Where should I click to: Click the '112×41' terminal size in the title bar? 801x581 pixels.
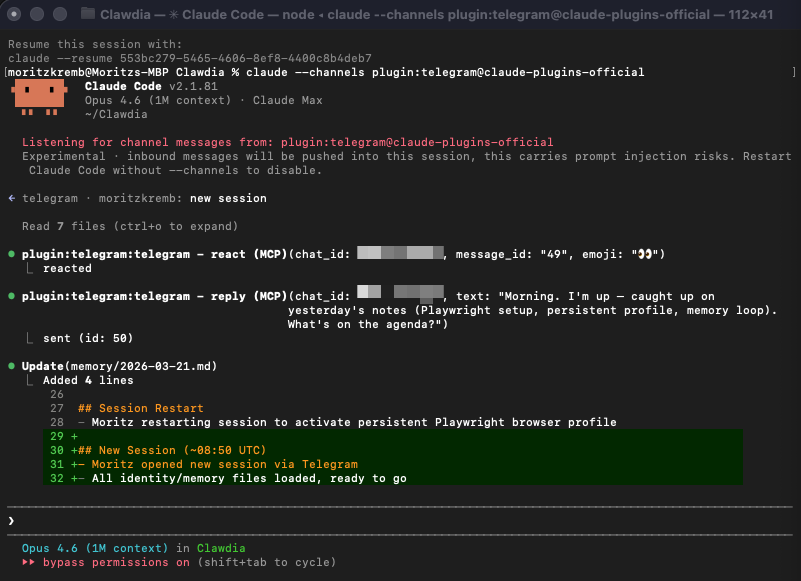pos(750,14)
